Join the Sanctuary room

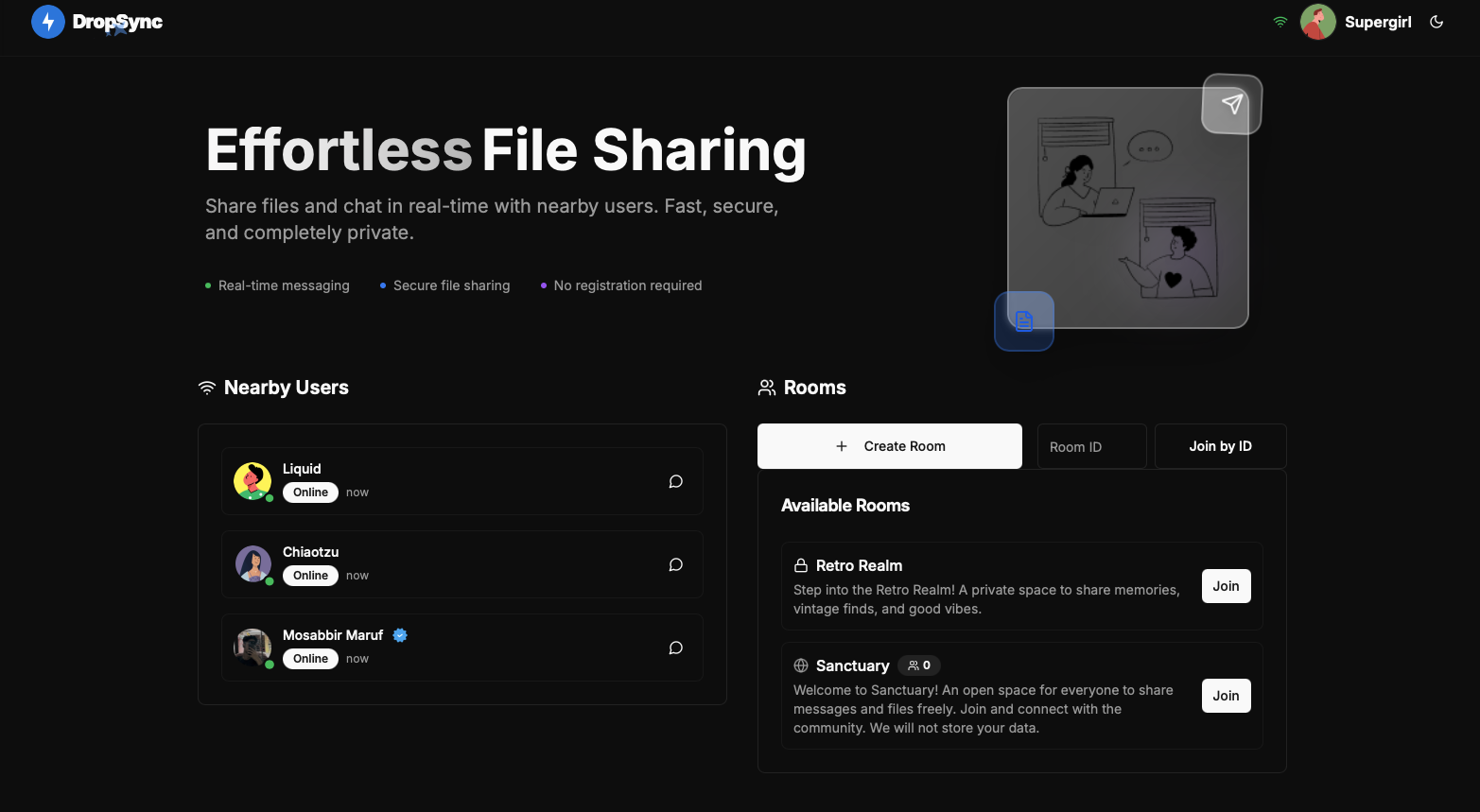[1226, 696]
